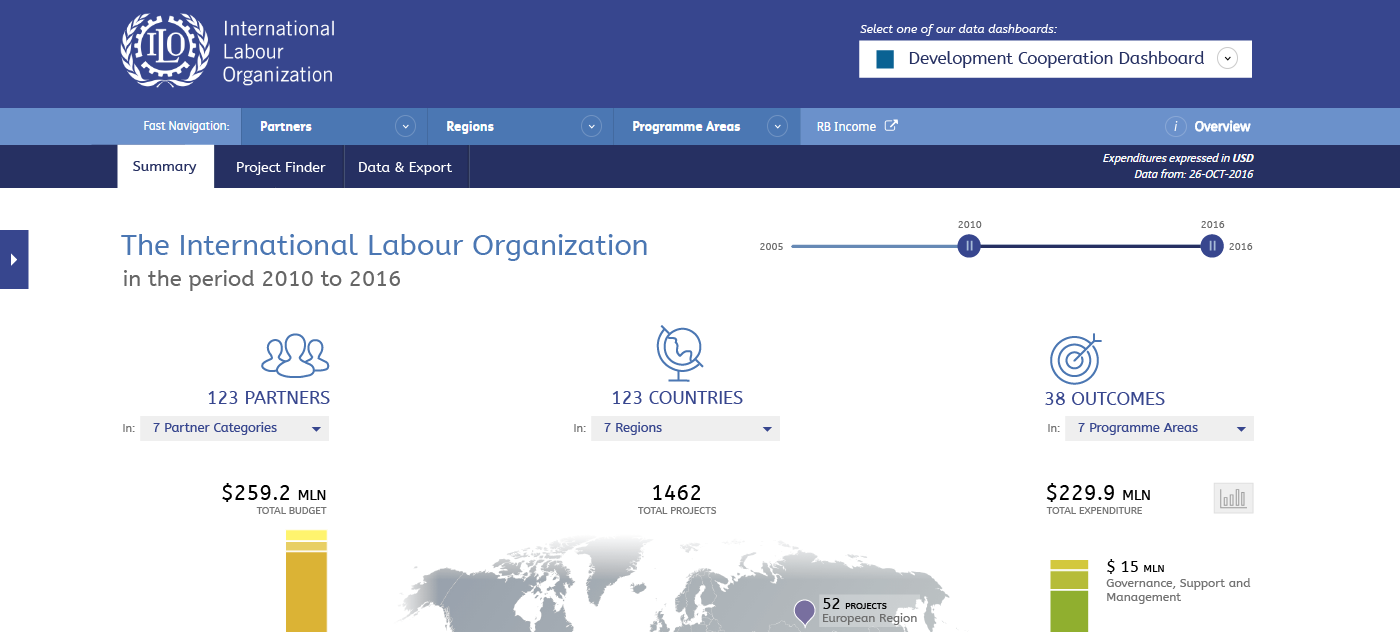Click the 2016 end year slider handle
The width and height of the screenshot is (1400, 632).
click(1212, 246)
